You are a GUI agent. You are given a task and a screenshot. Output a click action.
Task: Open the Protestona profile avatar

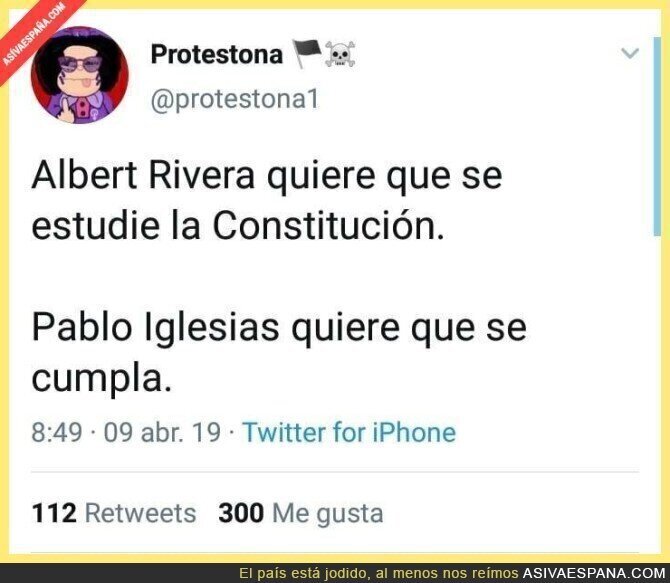(80, 75)
